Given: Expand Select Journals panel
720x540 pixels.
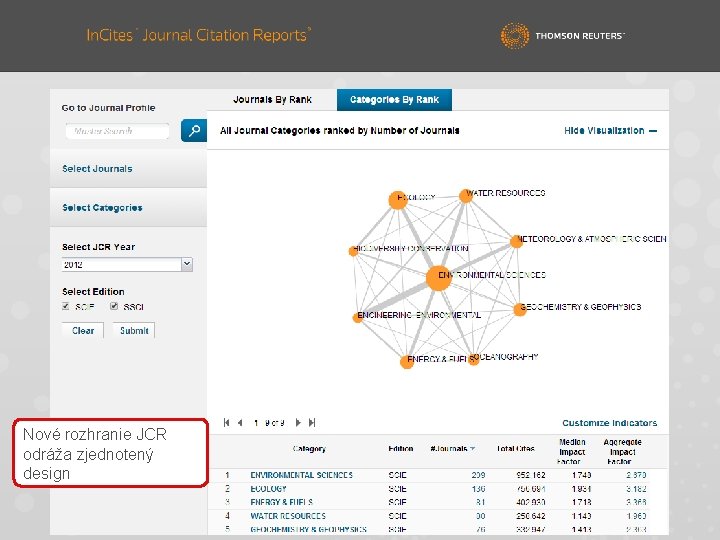Looking at the screenshot, I should (128, 169).
